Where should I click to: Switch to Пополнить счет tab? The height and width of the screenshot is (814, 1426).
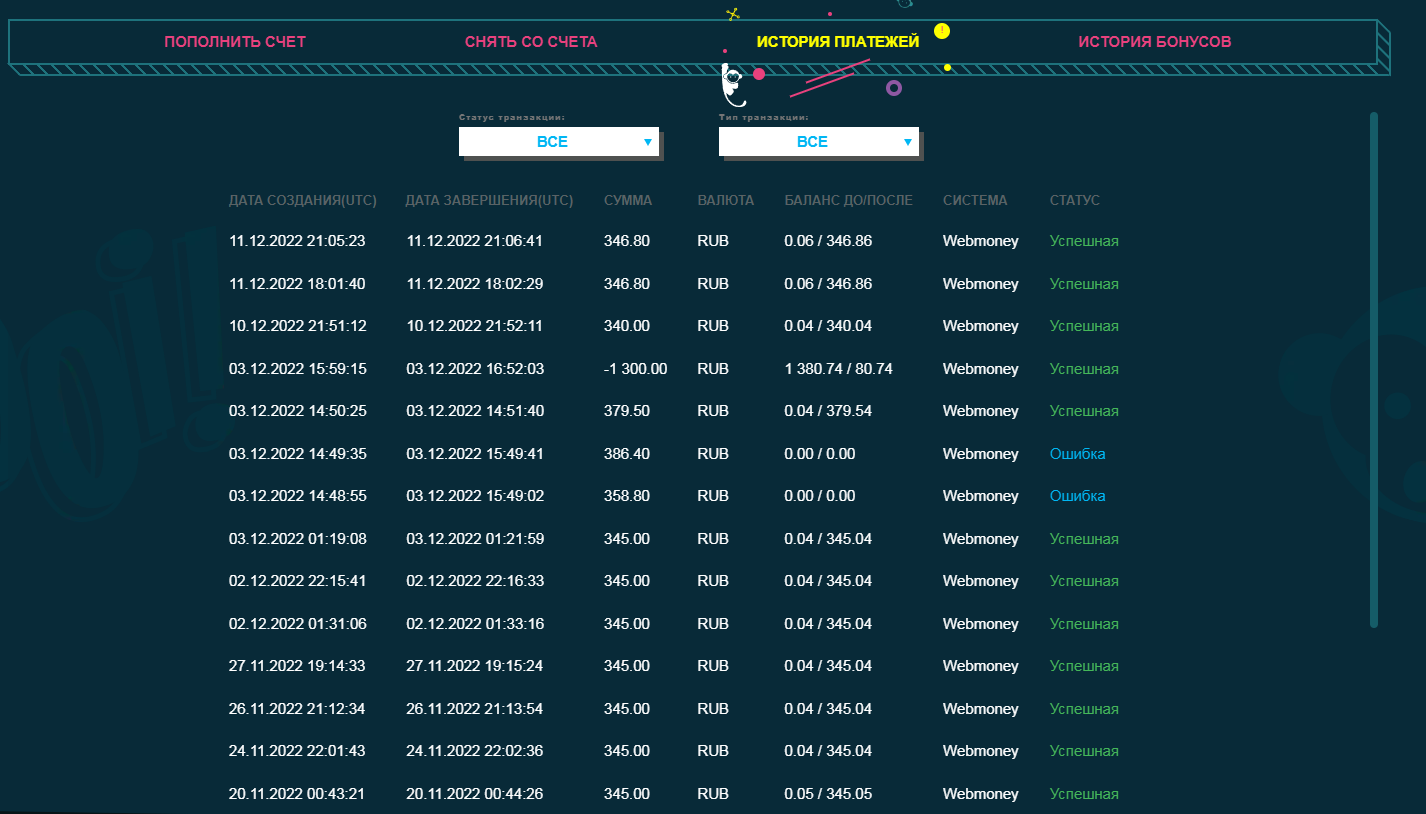tap(235, 42)
